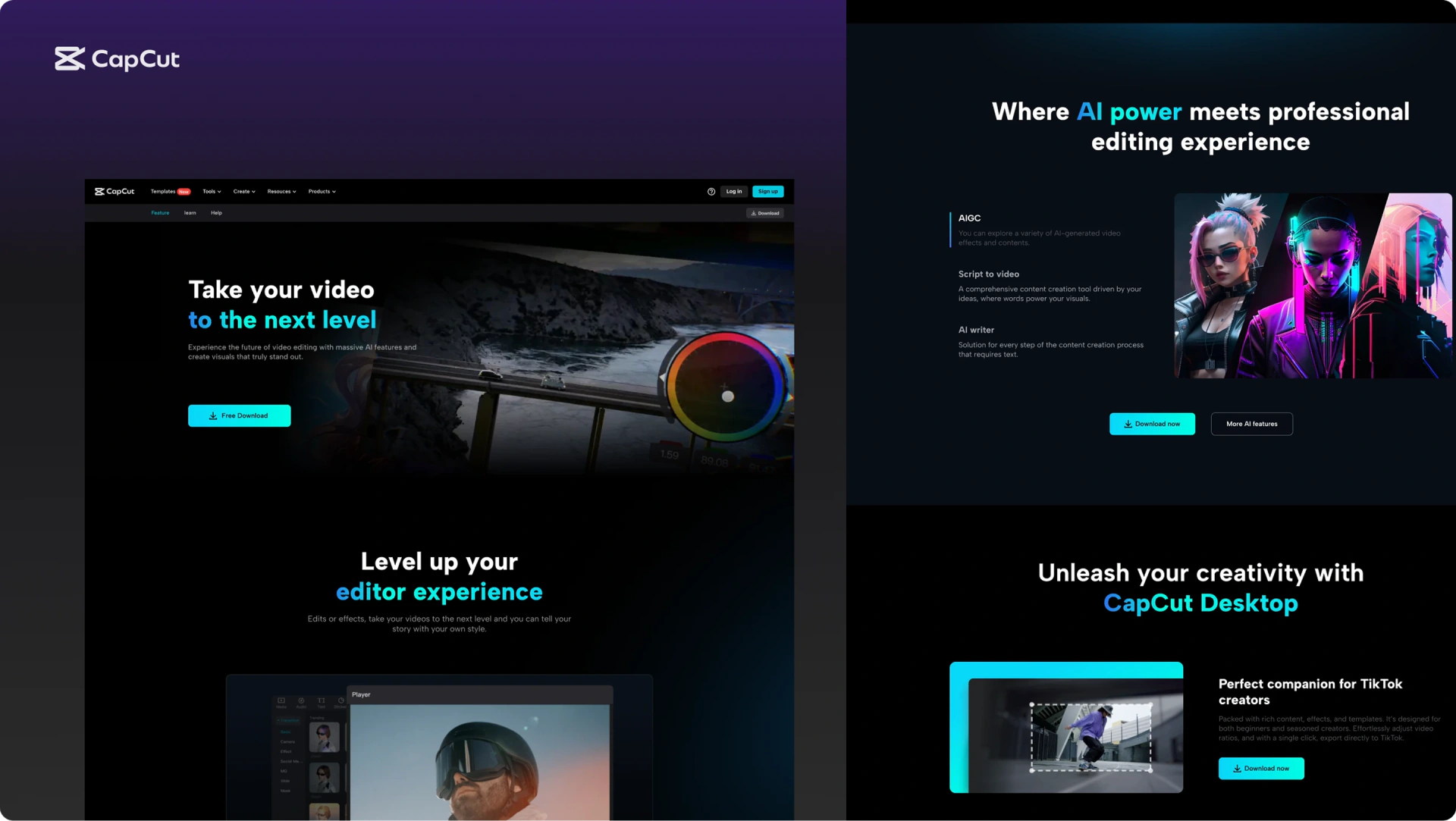Click the 'CapCut Desktop' gradient heading text
Screen dimensions: 1456x821
point(1200,603)
